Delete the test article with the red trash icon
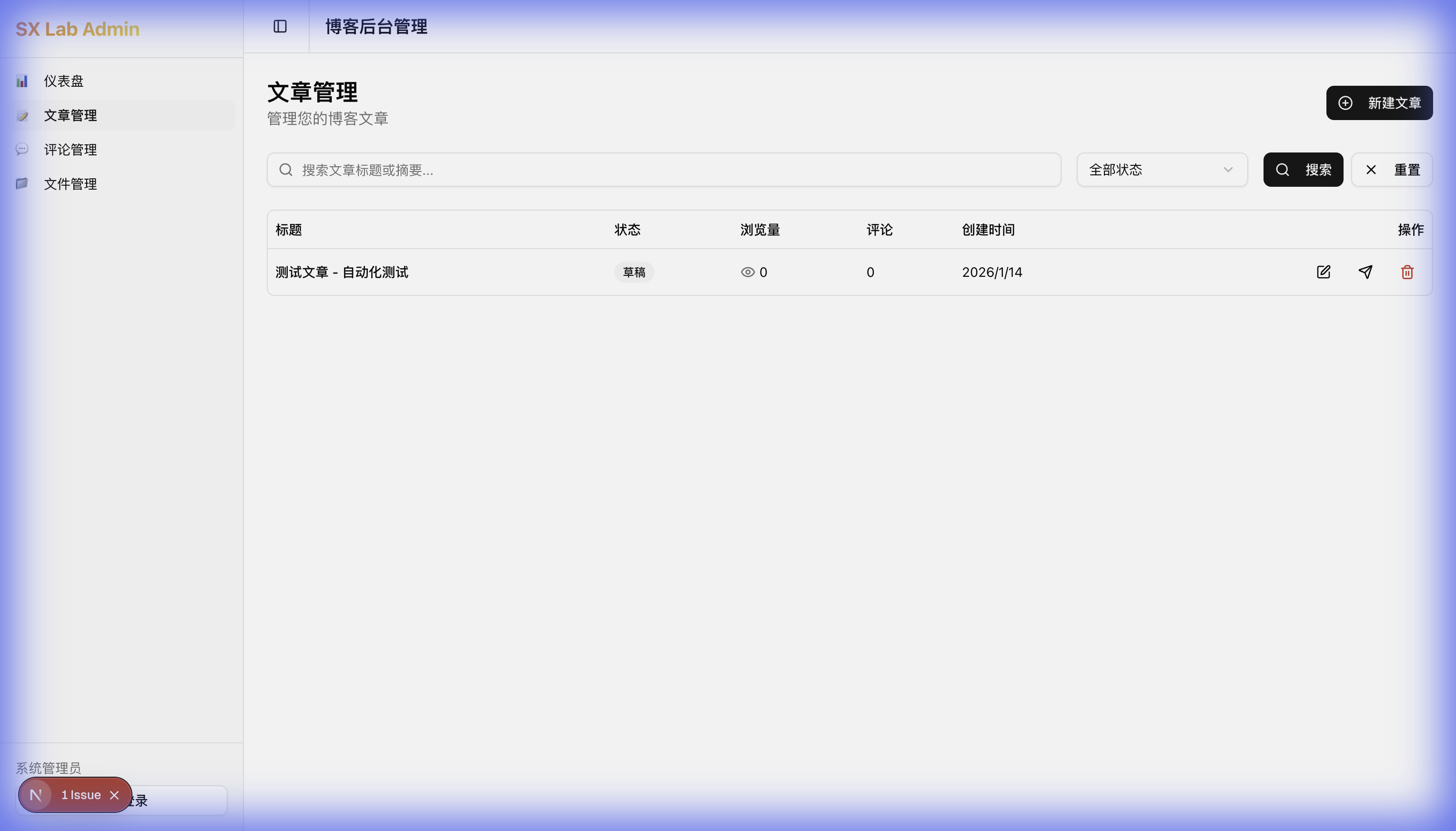This screenshot has height=831, width=1456. (1407, 272)
